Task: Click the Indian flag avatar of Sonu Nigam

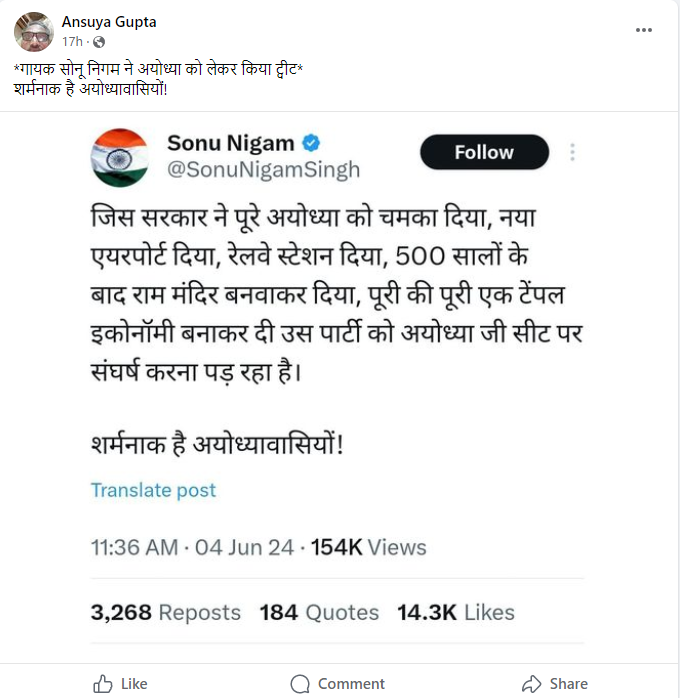Action: click(x=119, y=156)
